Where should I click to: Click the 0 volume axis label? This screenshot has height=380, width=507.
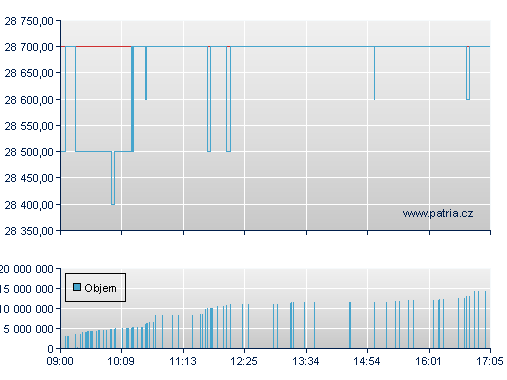[50, 349]
